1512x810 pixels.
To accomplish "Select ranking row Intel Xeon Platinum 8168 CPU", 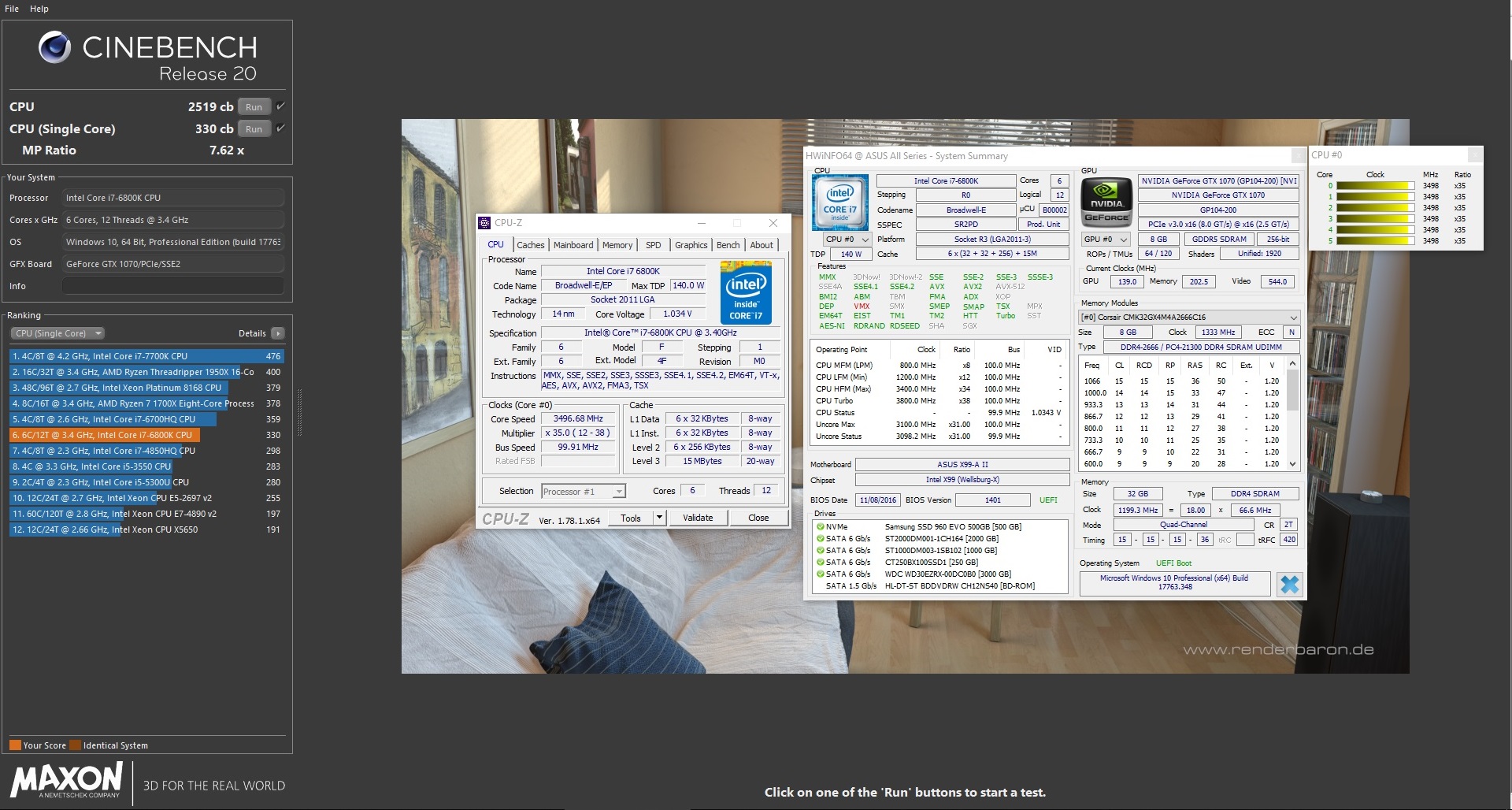I will [x=146, y=388].
